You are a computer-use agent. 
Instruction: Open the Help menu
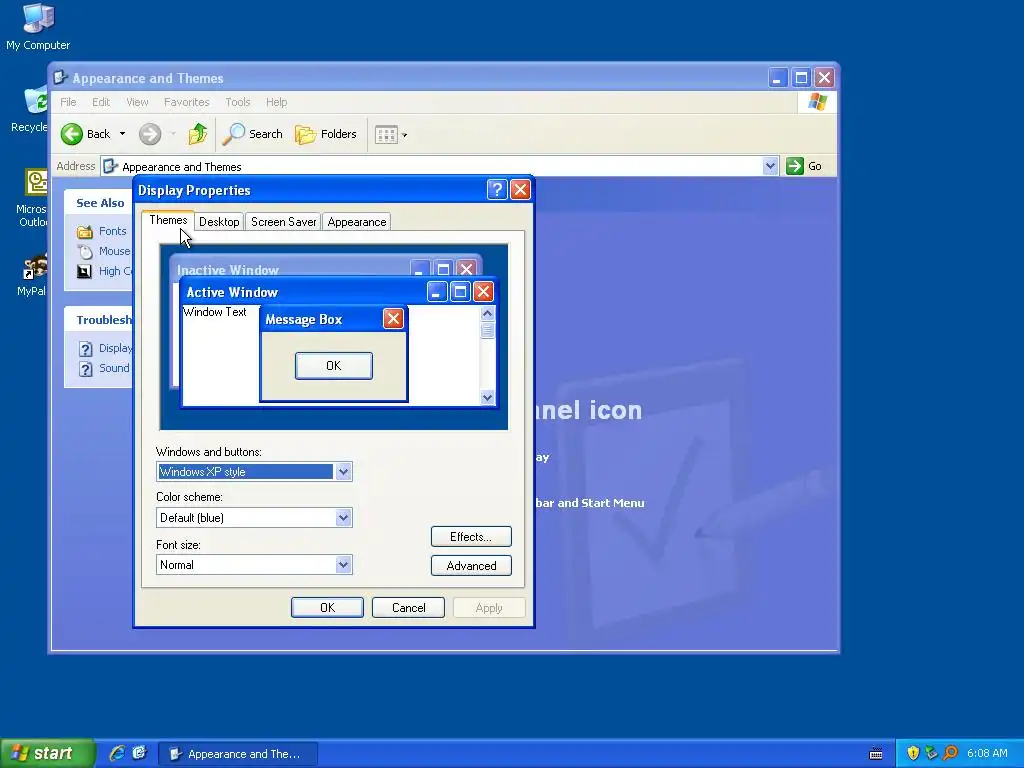[x=276, y=102]
